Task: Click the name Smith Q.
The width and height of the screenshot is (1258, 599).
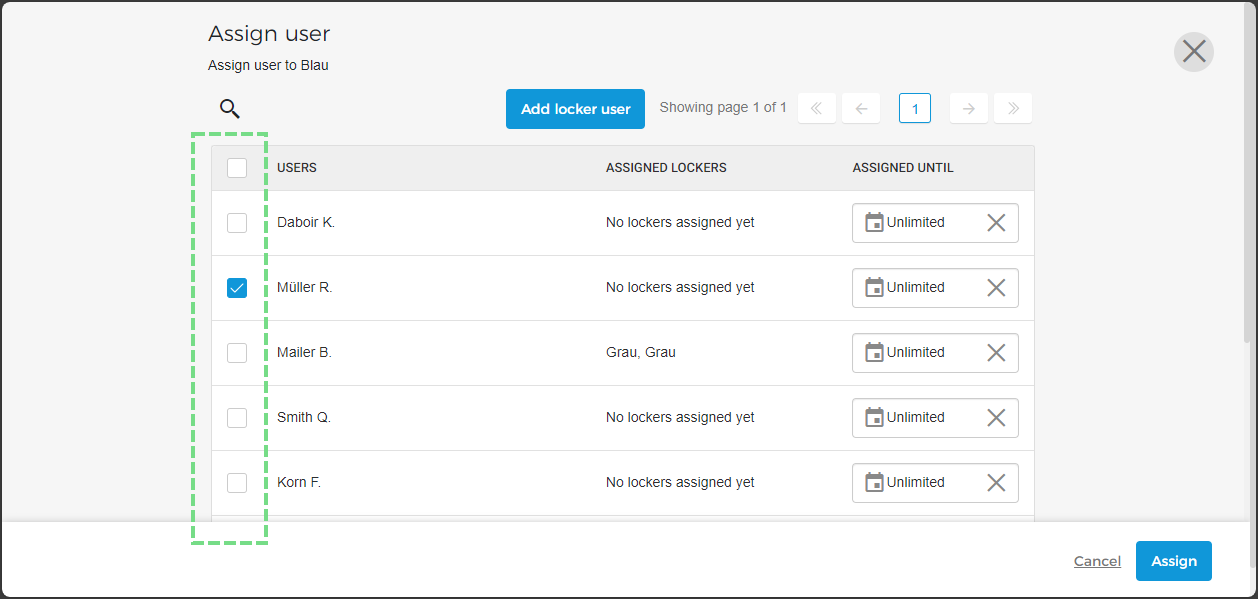Action: pos(304,418)
